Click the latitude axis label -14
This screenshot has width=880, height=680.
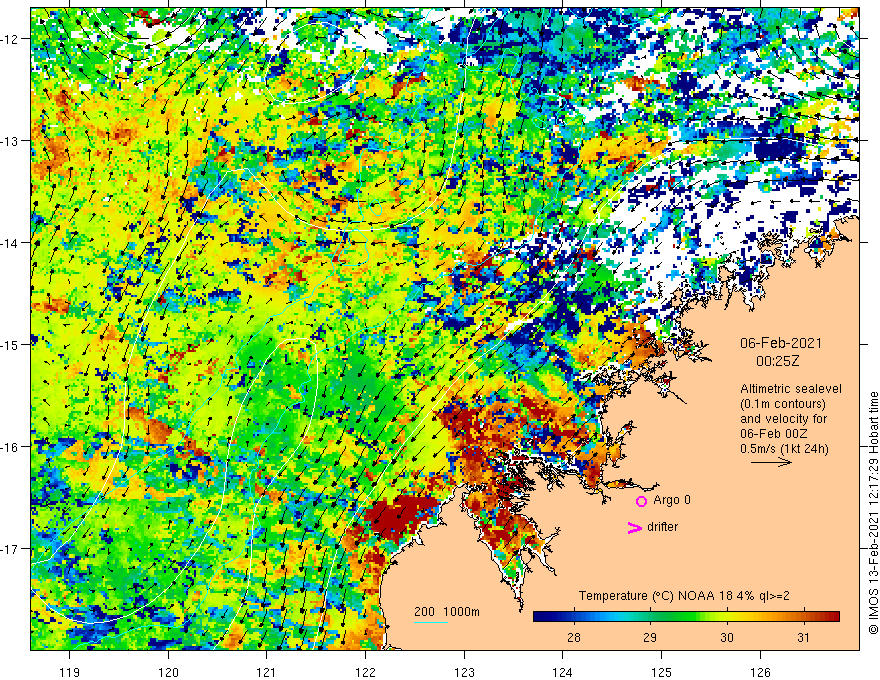[10, 242]
